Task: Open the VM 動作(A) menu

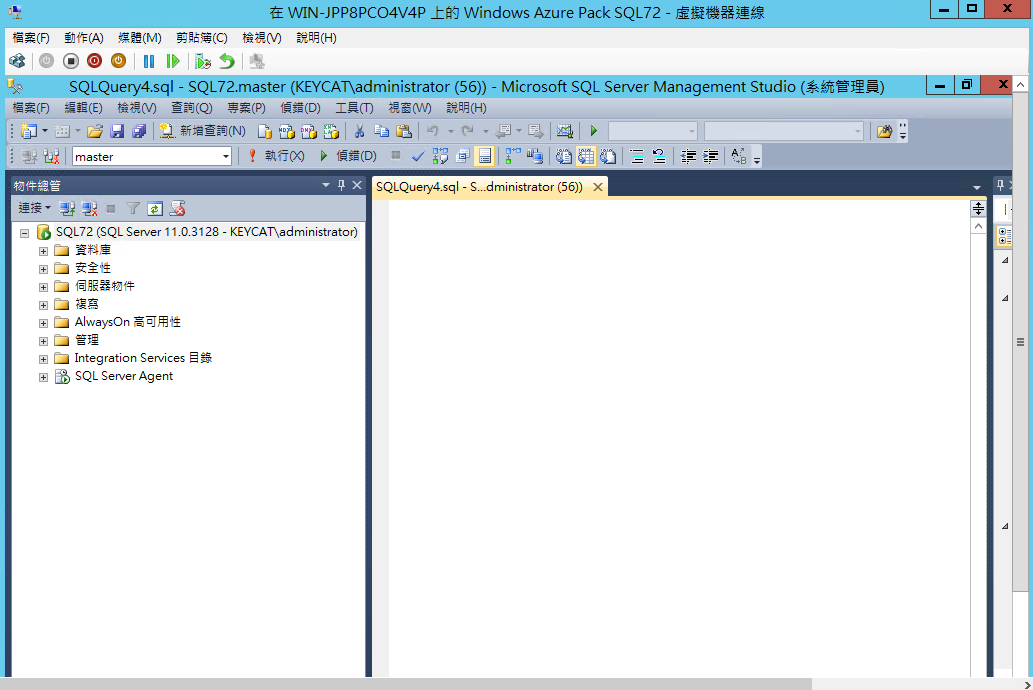Action: tap(84, 38)
